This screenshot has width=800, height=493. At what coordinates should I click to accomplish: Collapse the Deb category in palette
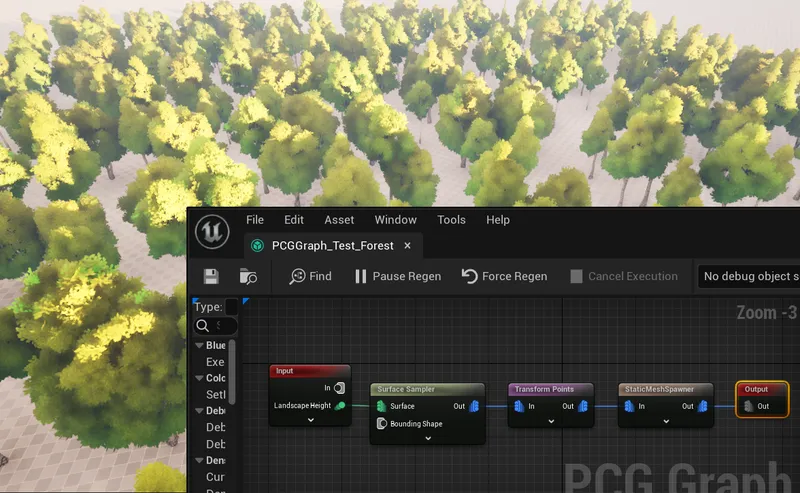click(199, 411)
